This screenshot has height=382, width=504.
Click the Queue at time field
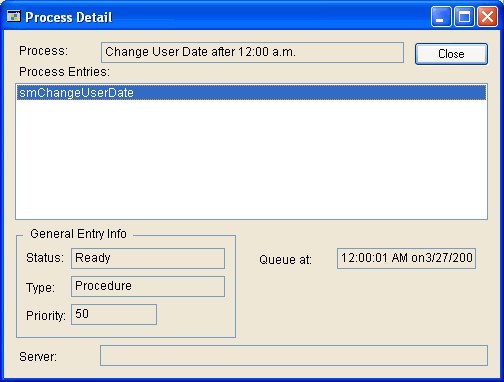coord(406,258)
